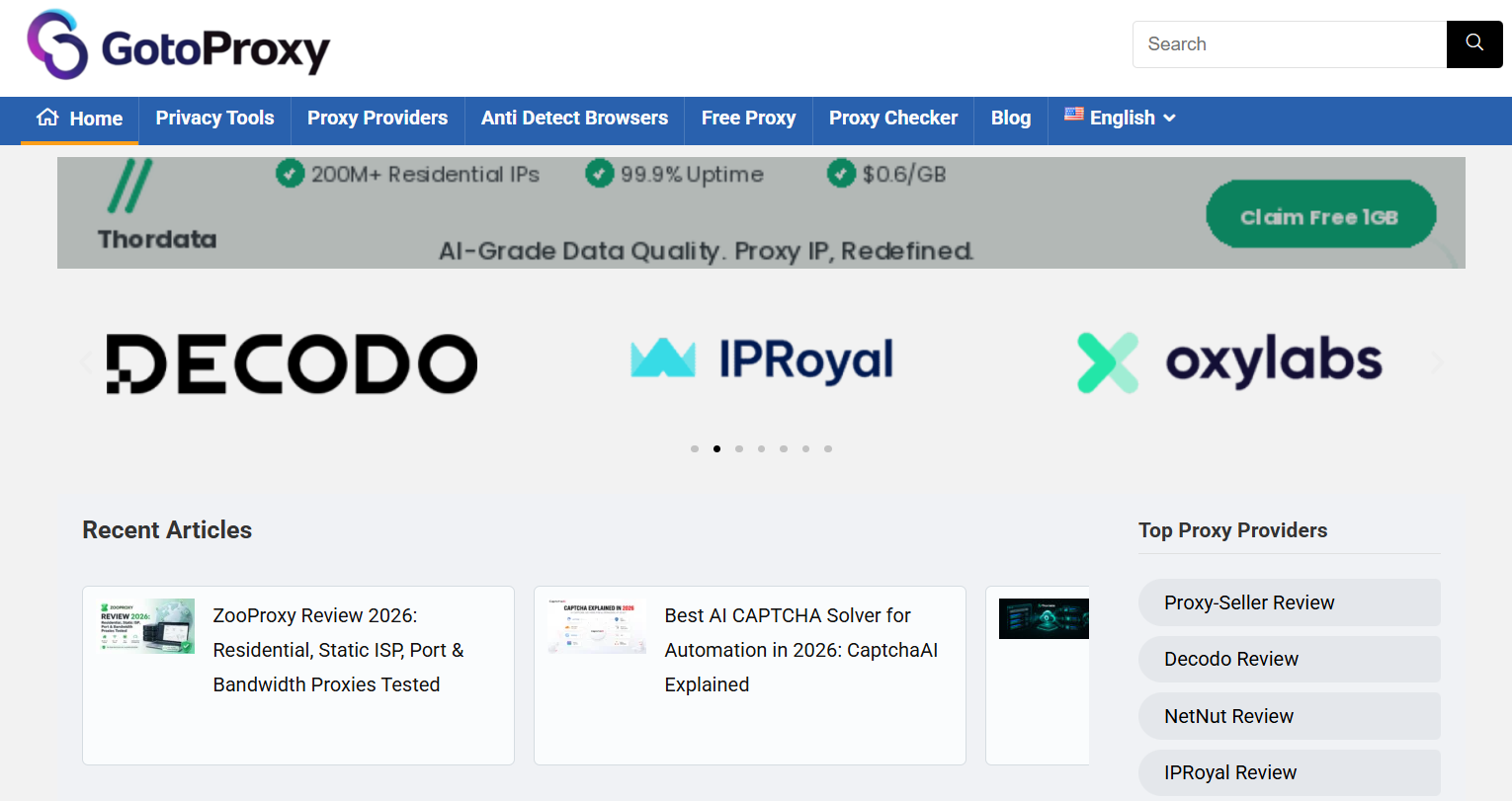Viewport: 1512px width, 801px height.
Task: Open the Proxy Checker page
Action: [x=893, y=118]
